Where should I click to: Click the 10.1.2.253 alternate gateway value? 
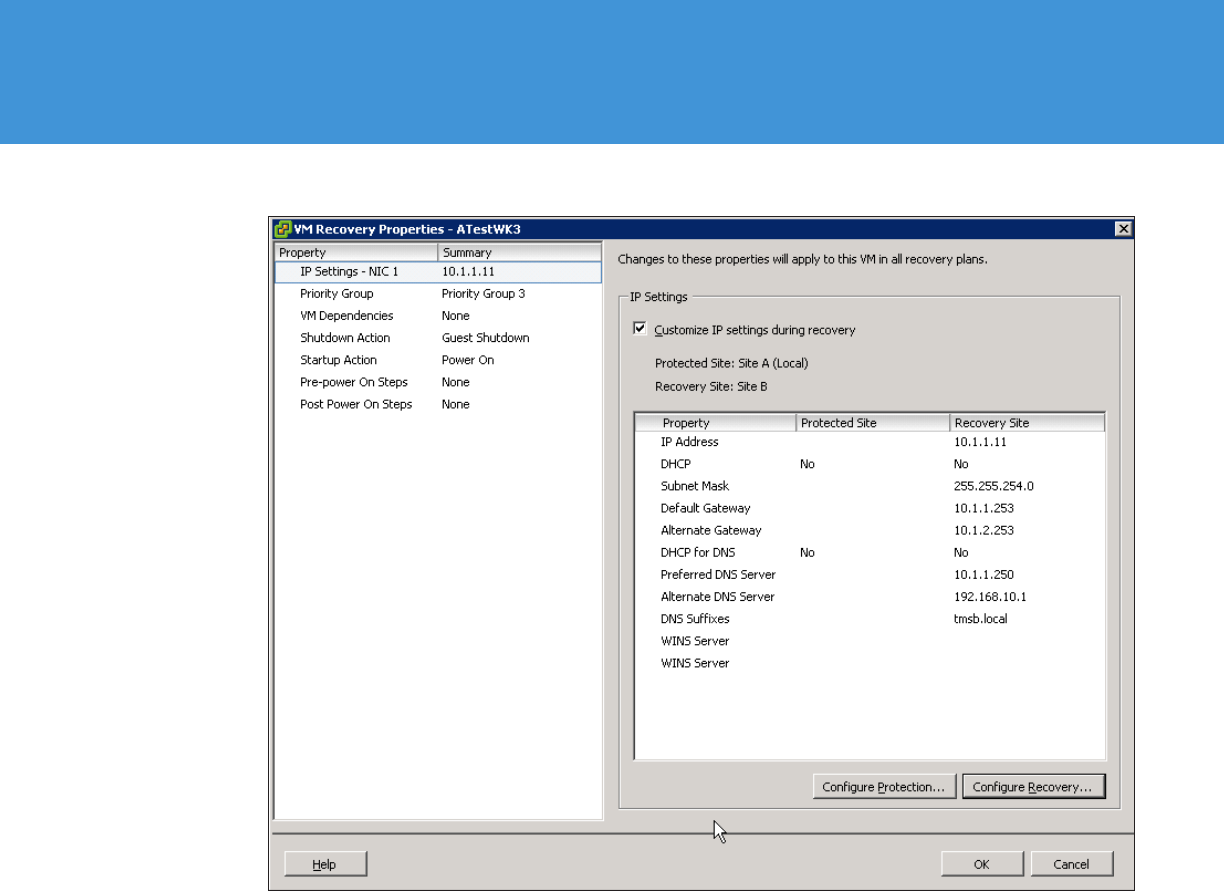coord(984,530)
